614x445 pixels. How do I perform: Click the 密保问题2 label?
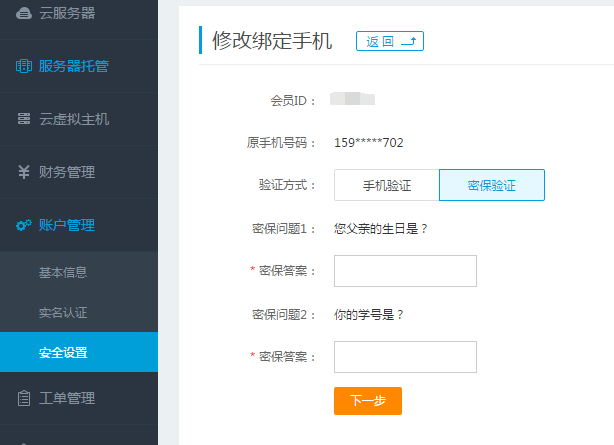pyautogui.click(x=284, y=315)
